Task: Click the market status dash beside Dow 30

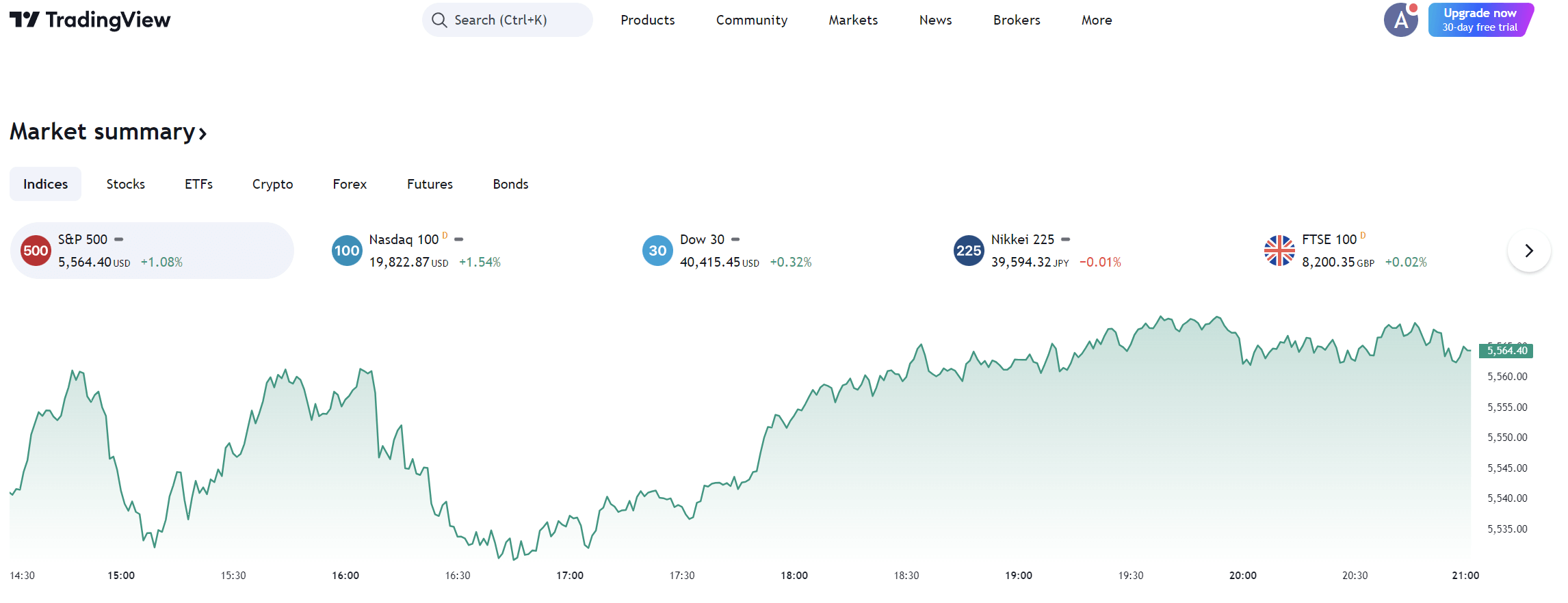Action: 735,239
